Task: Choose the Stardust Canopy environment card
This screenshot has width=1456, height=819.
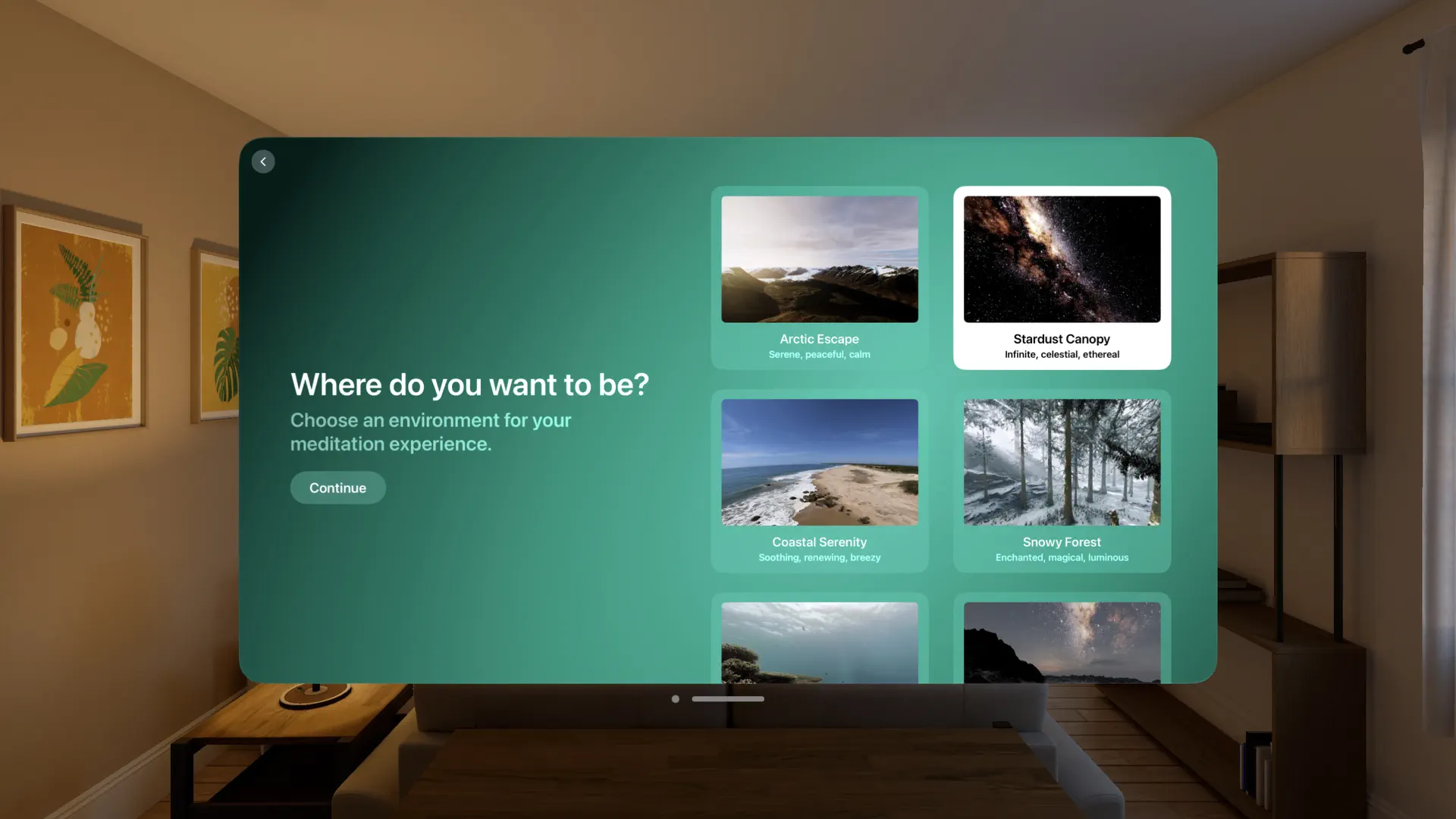Action: click(1062, 278)
